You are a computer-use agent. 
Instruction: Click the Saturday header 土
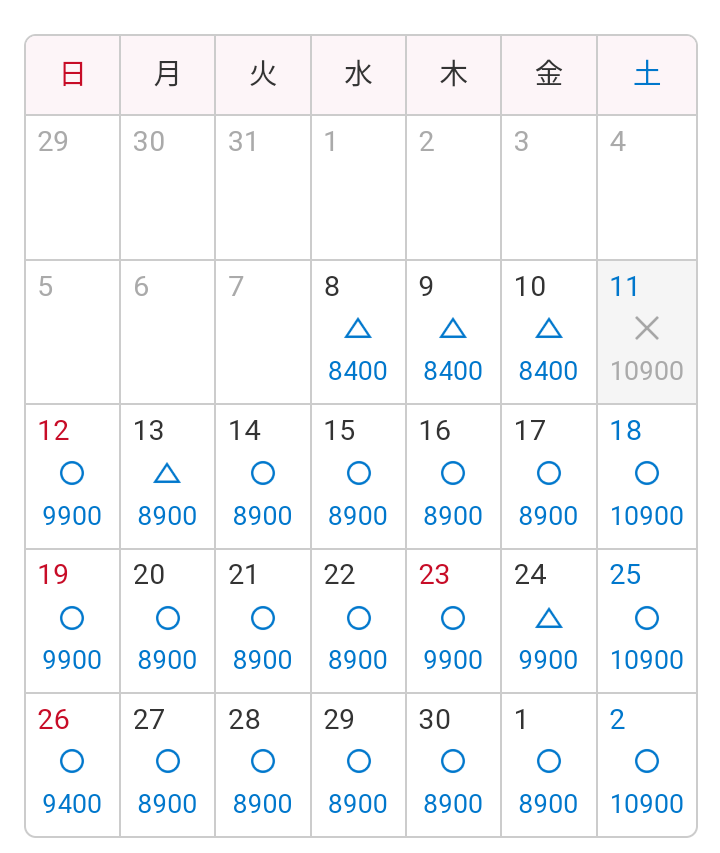click(x=647, y=75)
